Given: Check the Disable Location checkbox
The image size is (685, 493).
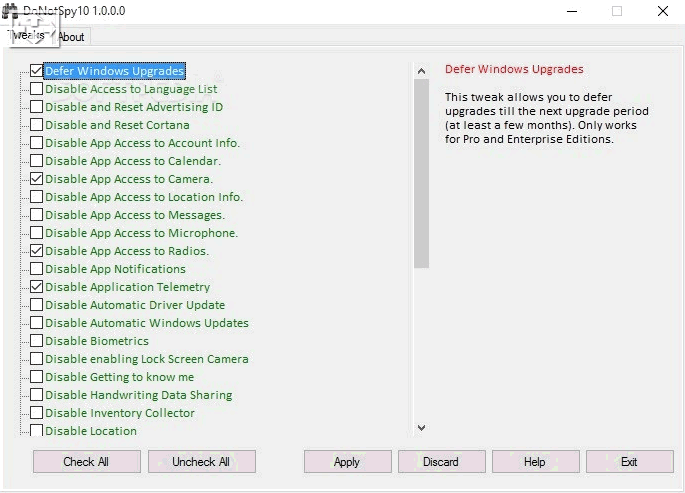Looking at the screenshot, I should (37, 430).
